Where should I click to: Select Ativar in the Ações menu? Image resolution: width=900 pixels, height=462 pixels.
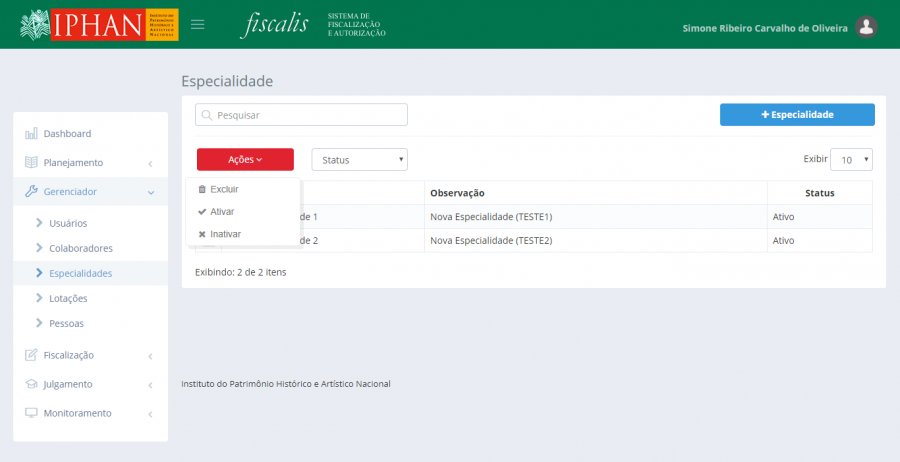[222, 212]
